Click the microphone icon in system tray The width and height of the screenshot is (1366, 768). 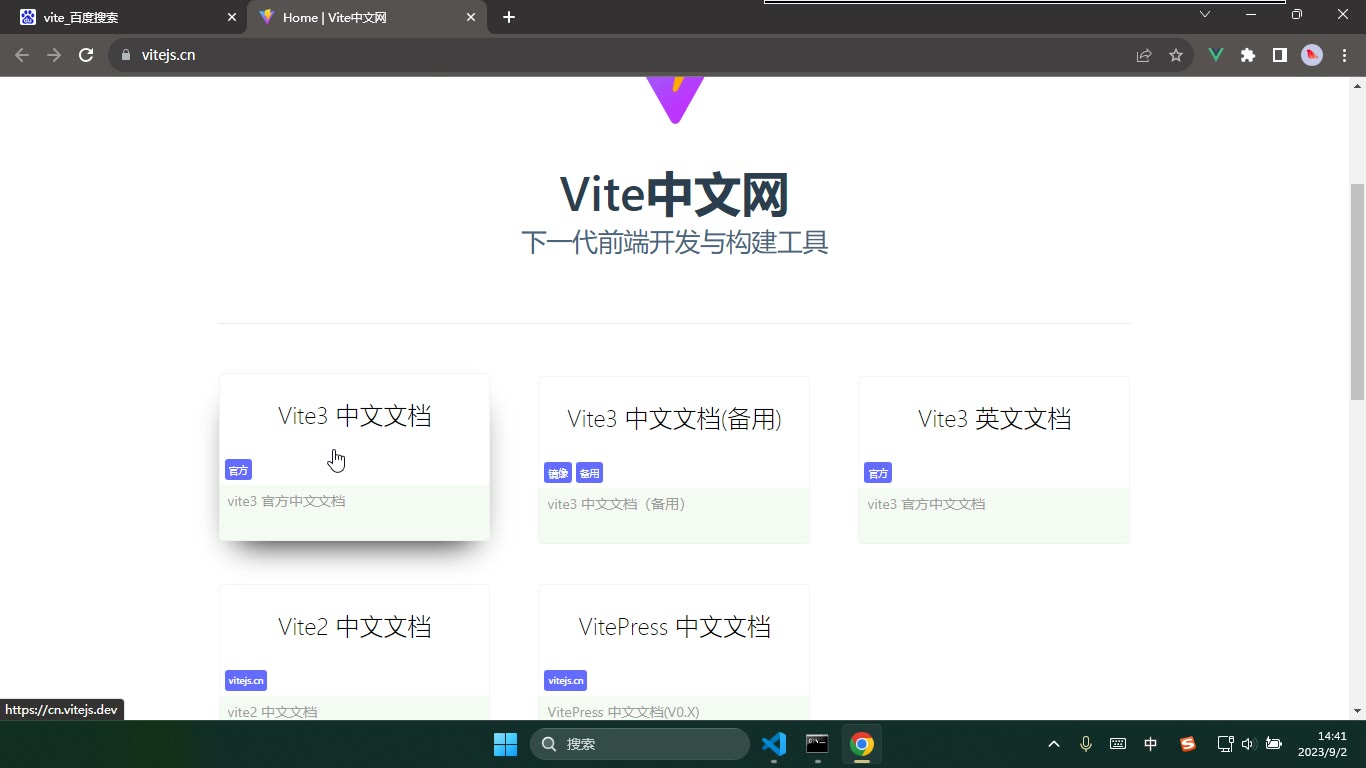[1086, 744]
